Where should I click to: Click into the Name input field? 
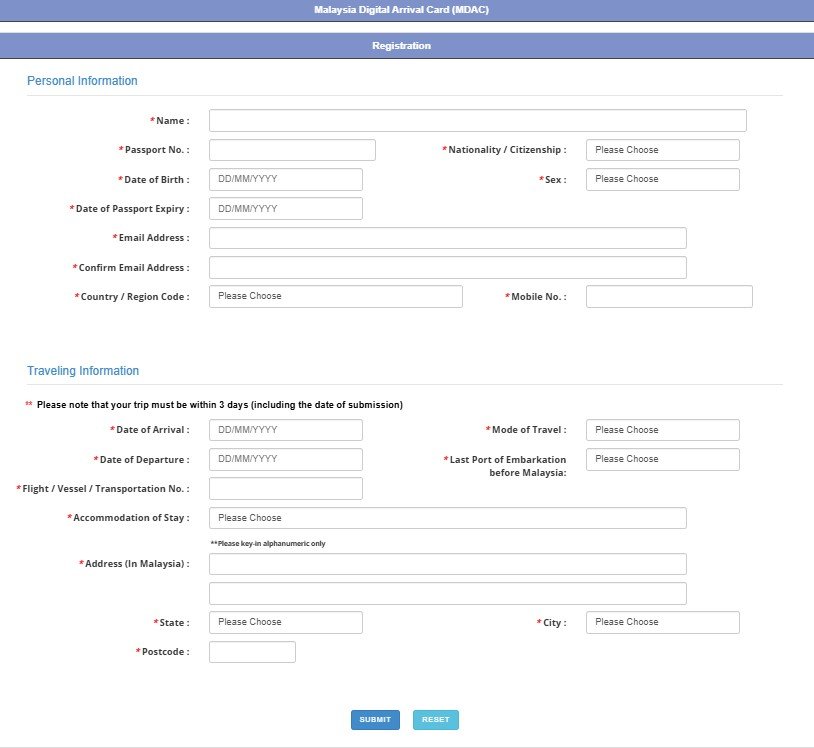coord(477,119)
